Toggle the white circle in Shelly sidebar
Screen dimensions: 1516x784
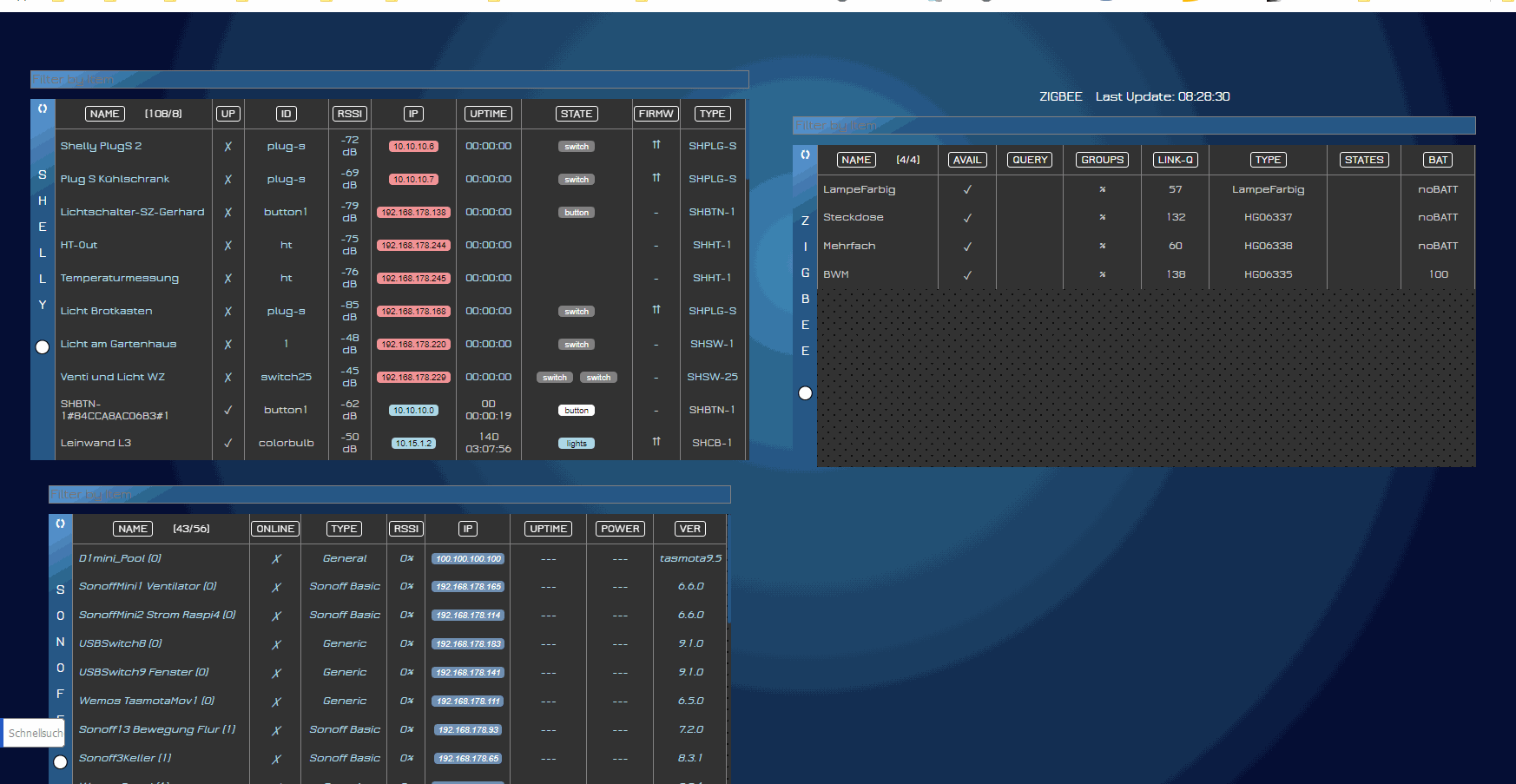(x=43, y=347)
